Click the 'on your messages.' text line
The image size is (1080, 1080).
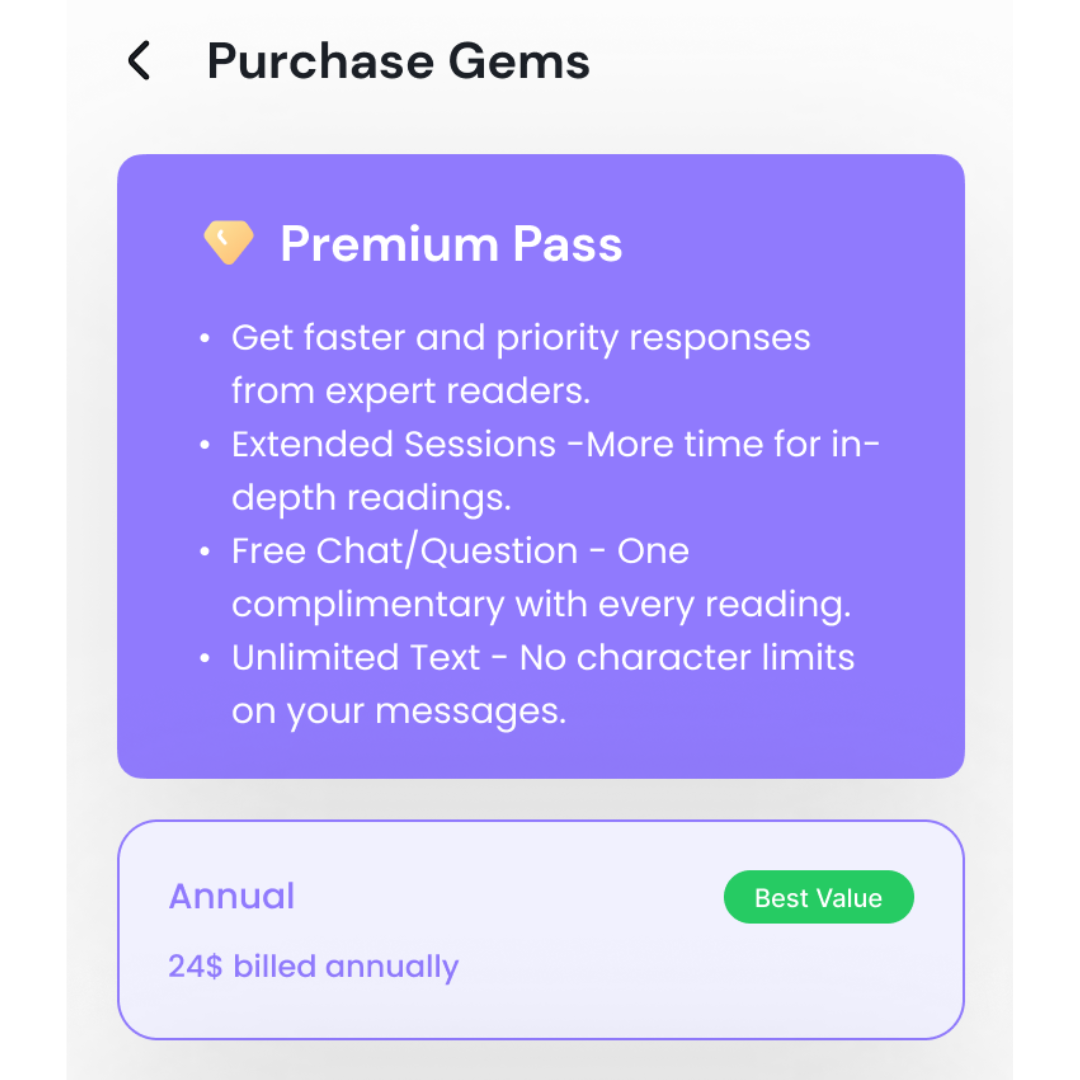398,711
